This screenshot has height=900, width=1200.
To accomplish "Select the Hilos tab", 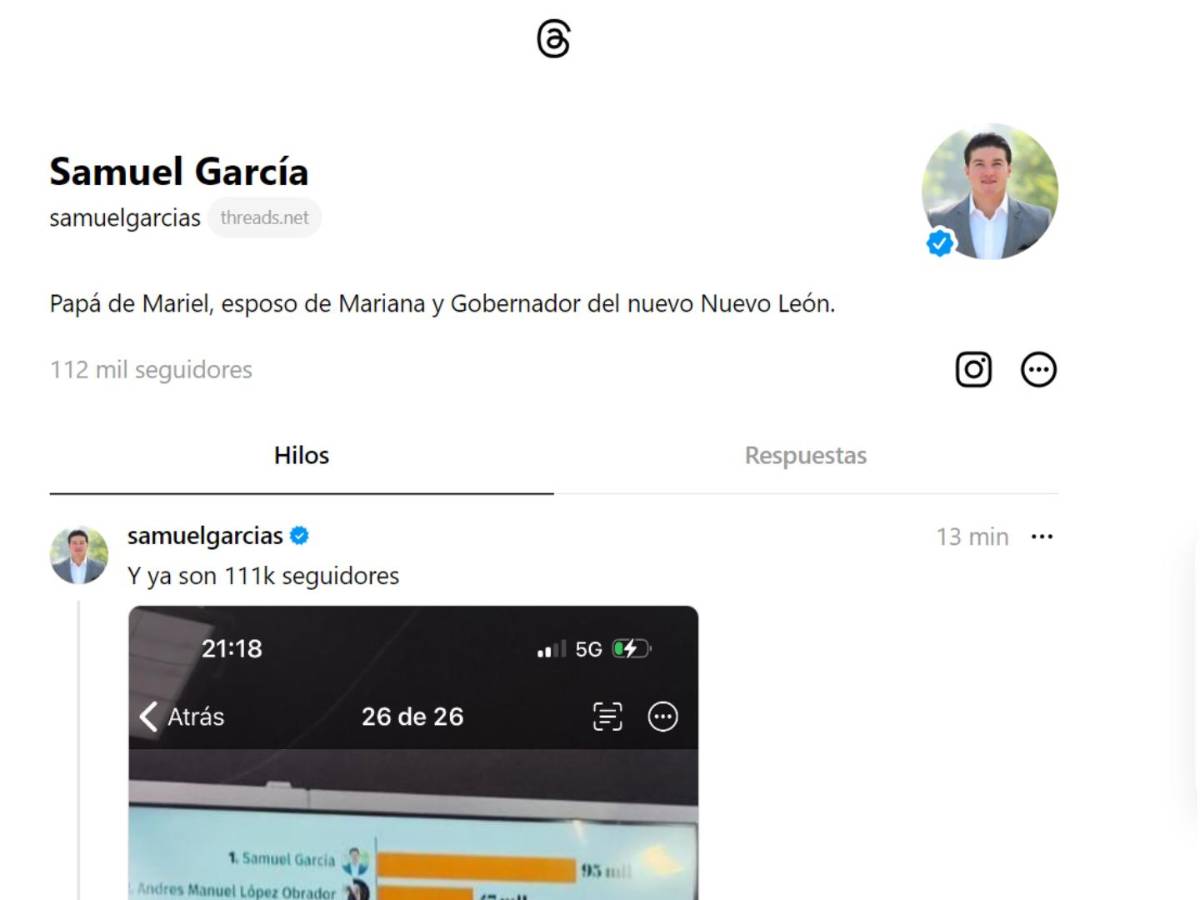I will (301, 455).
